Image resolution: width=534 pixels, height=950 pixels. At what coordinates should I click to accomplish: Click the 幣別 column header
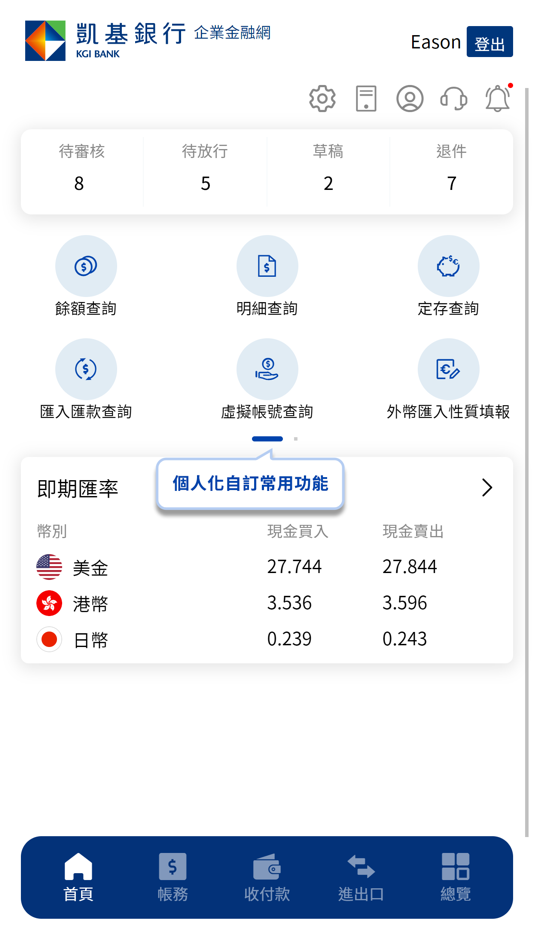(52, 532)
